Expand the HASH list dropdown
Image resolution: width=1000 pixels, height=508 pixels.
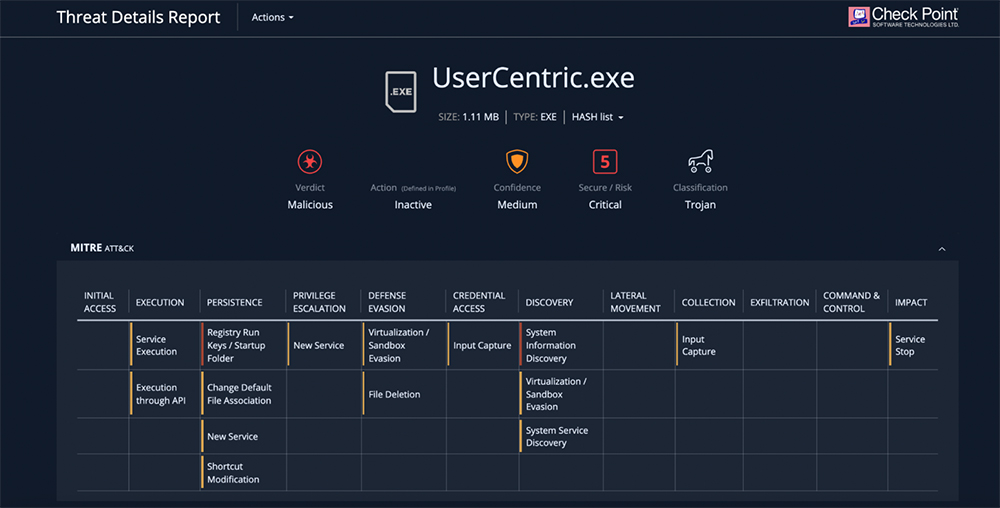pyautogui.click(x=597, y=117)
